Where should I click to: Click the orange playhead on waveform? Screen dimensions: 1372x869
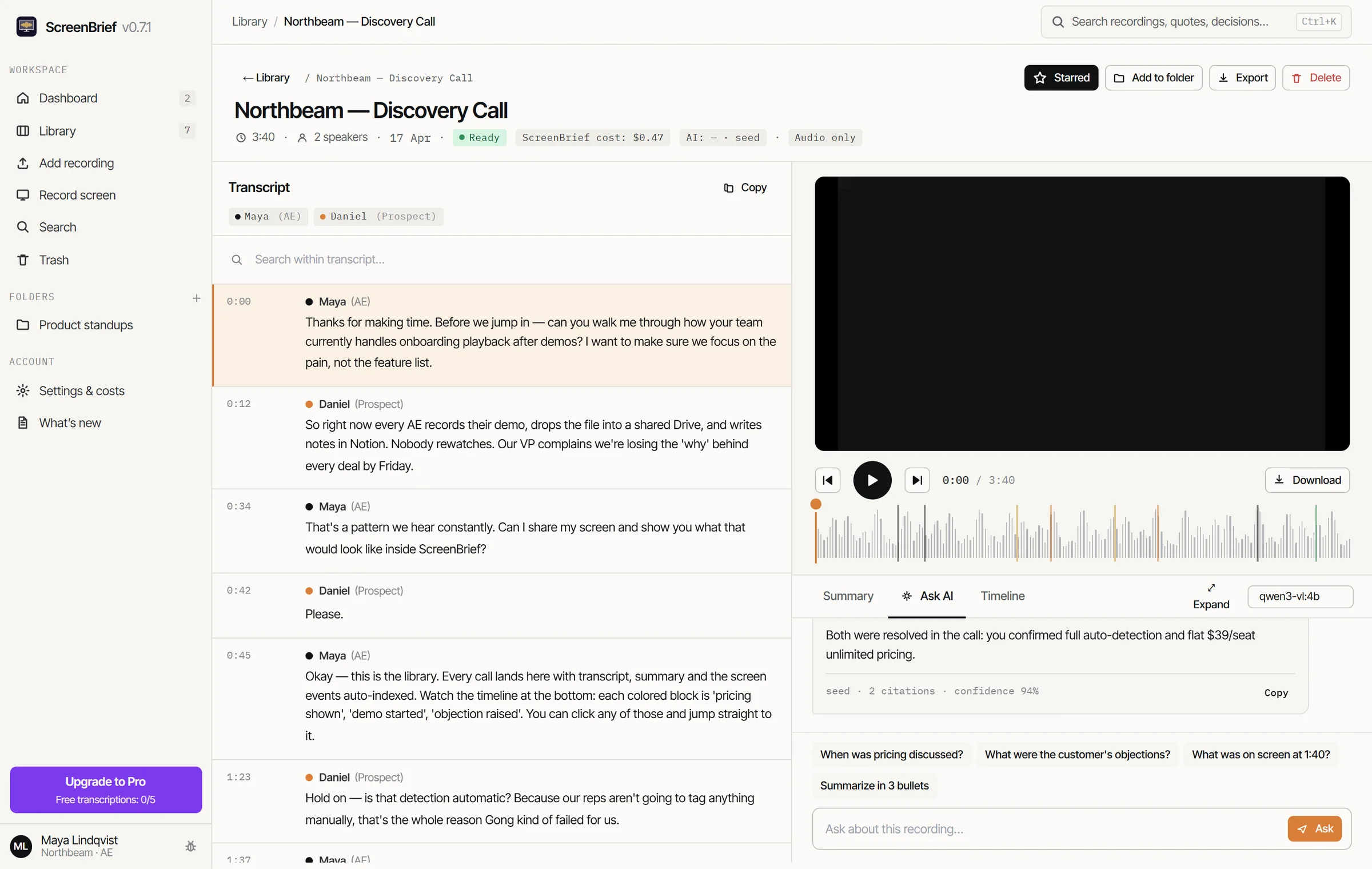tap(816, 504)
